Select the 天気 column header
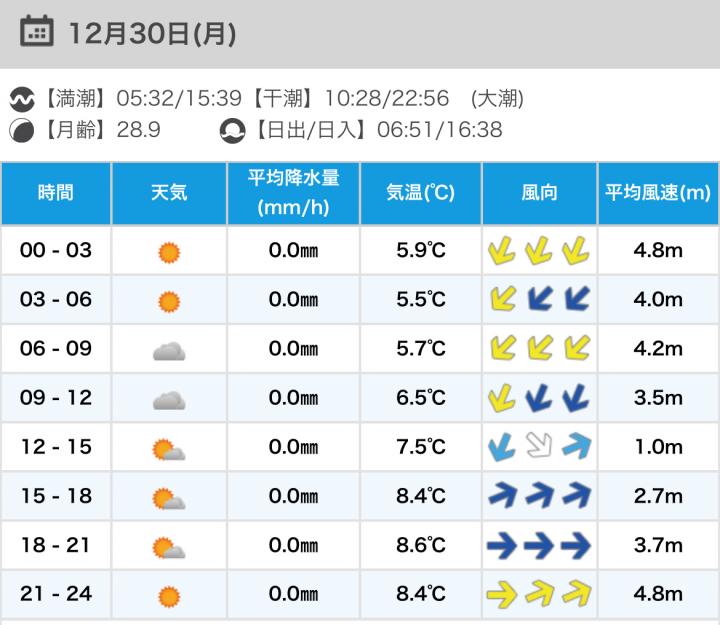 169,193
